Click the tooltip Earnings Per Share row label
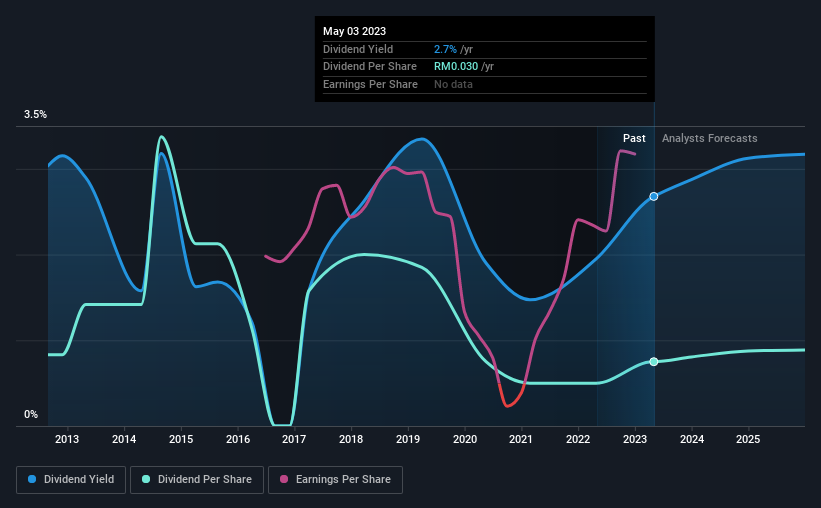This screenshot has height=508, width=821. pos(371,84)
